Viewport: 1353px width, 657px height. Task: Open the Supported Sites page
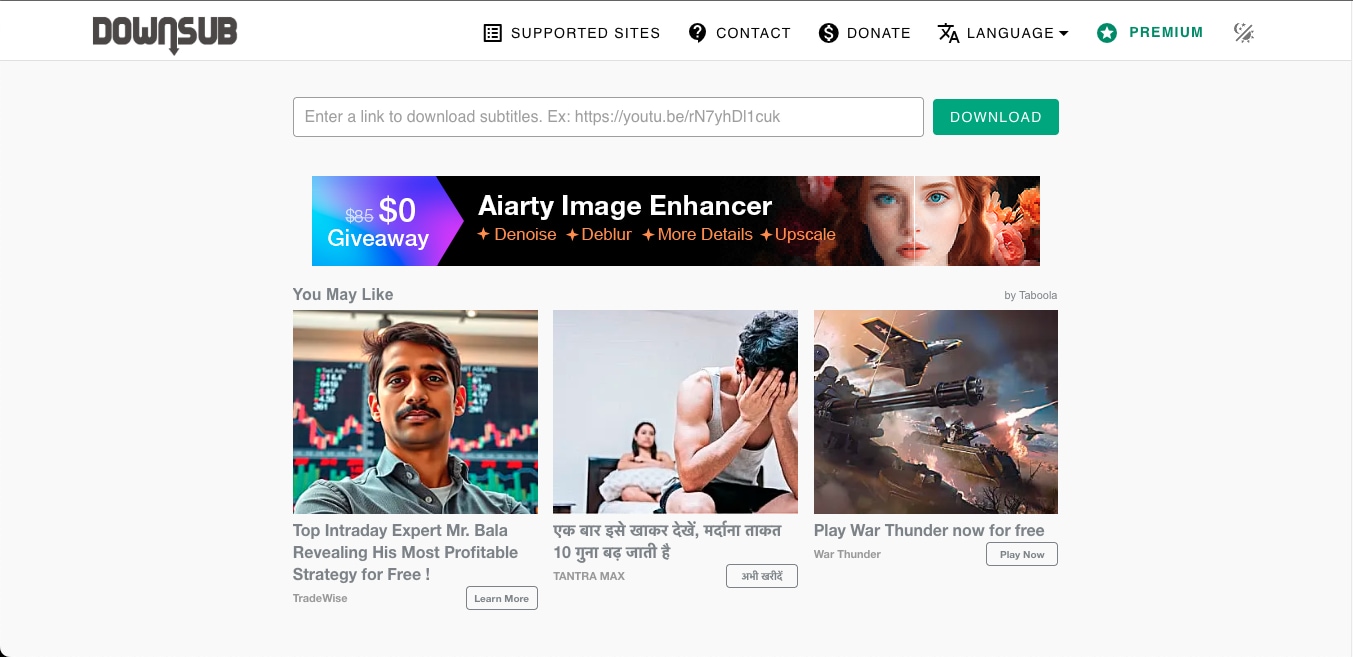pyautogui.click(x=585, y=33)
